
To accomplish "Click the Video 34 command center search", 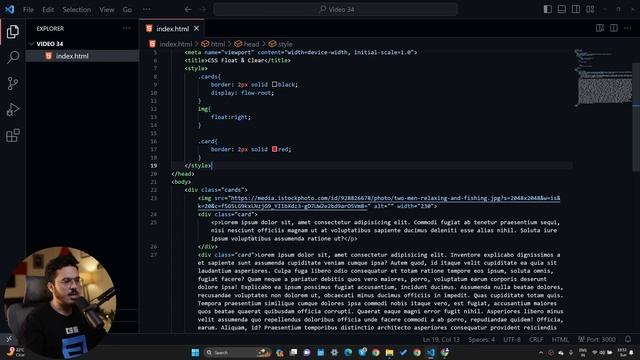I will [x=336, y=9].
